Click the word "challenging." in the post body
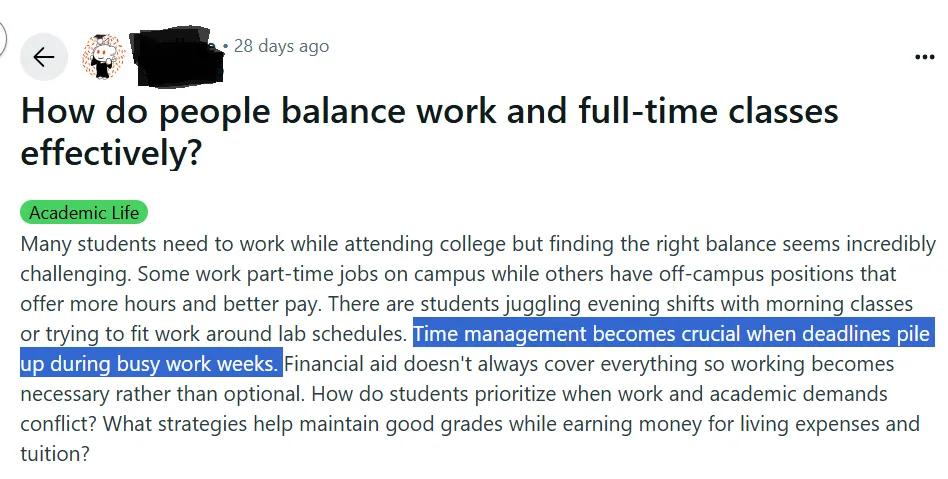948x479 pixels. (74, 274)
